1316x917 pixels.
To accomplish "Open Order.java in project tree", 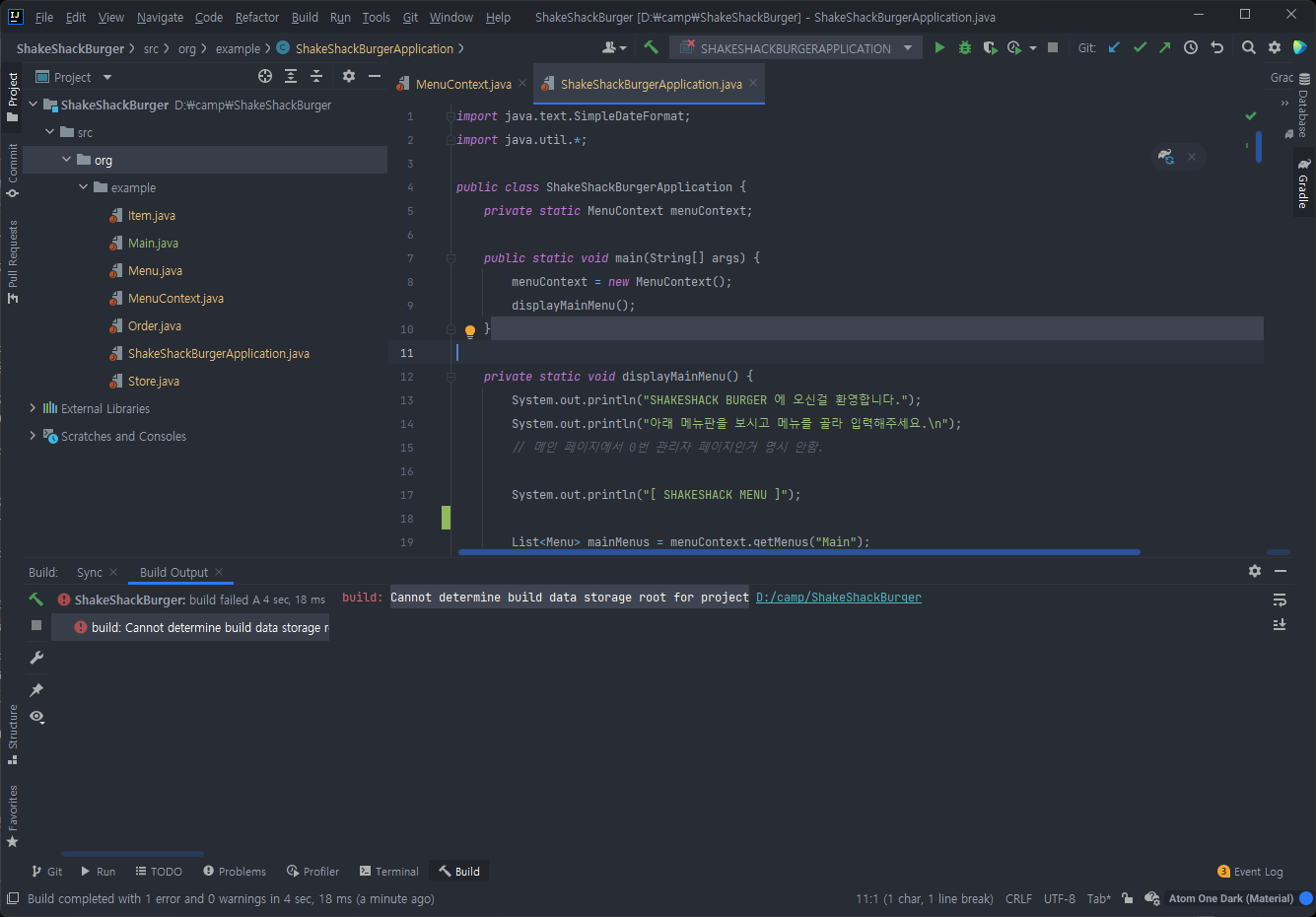I will tap(155, 325).
